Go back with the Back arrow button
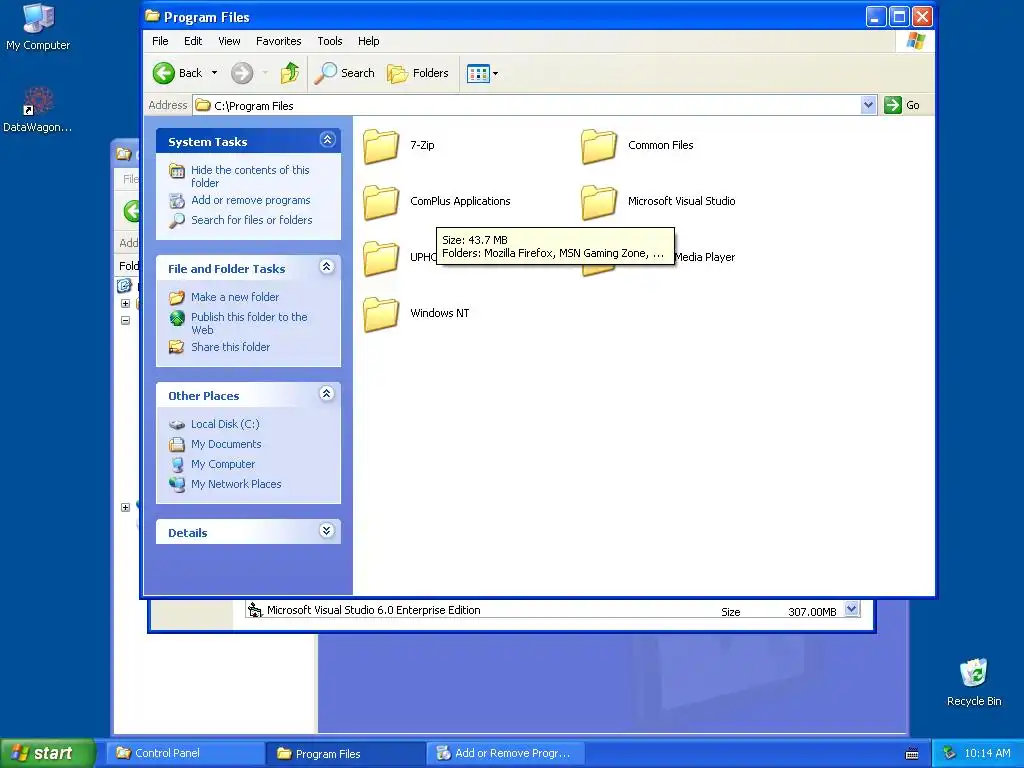 point(178,73)
